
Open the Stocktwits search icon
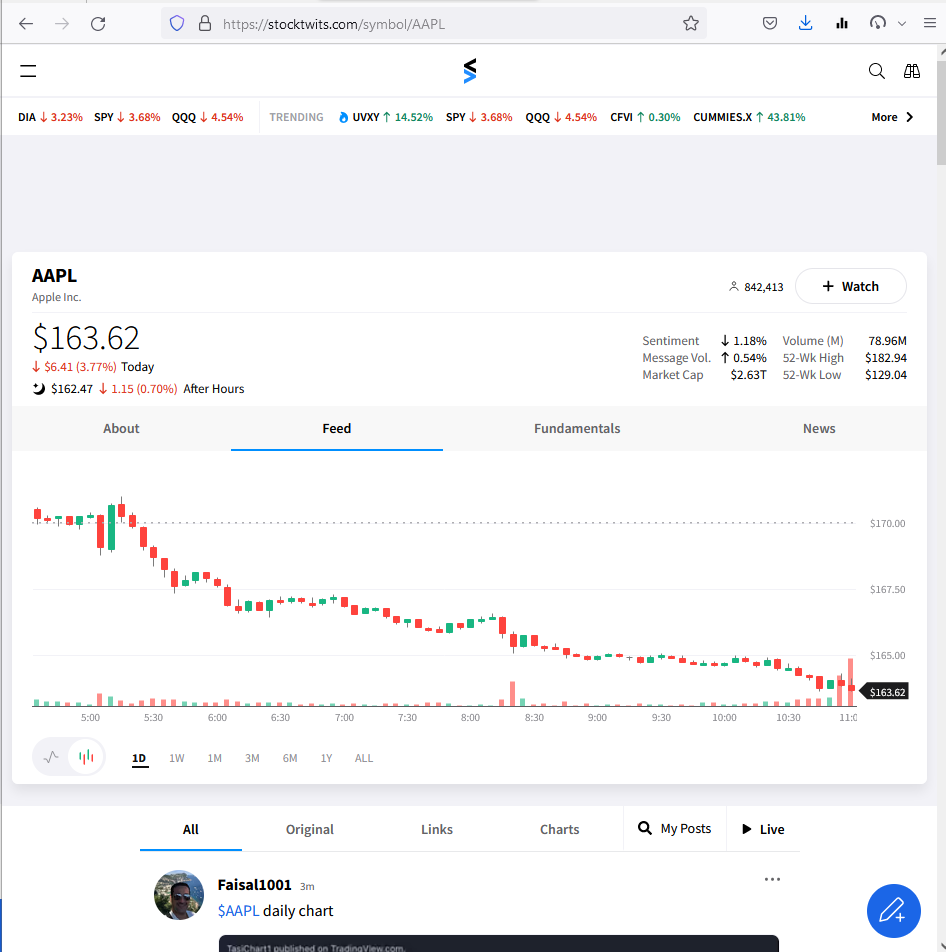point(877,71)
